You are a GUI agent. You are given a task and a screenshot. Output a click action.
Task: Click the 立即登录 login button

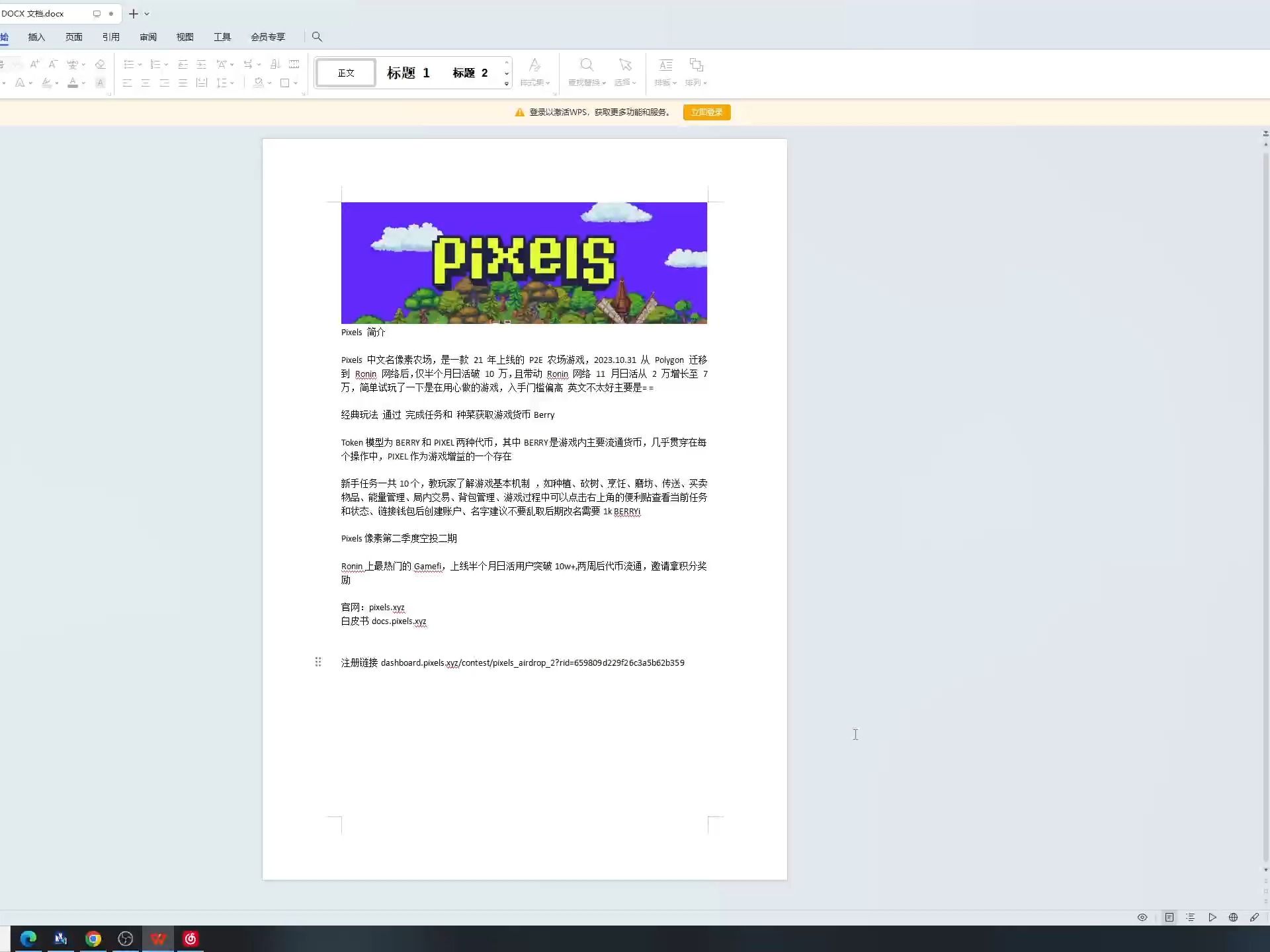(x=706, y=112)
